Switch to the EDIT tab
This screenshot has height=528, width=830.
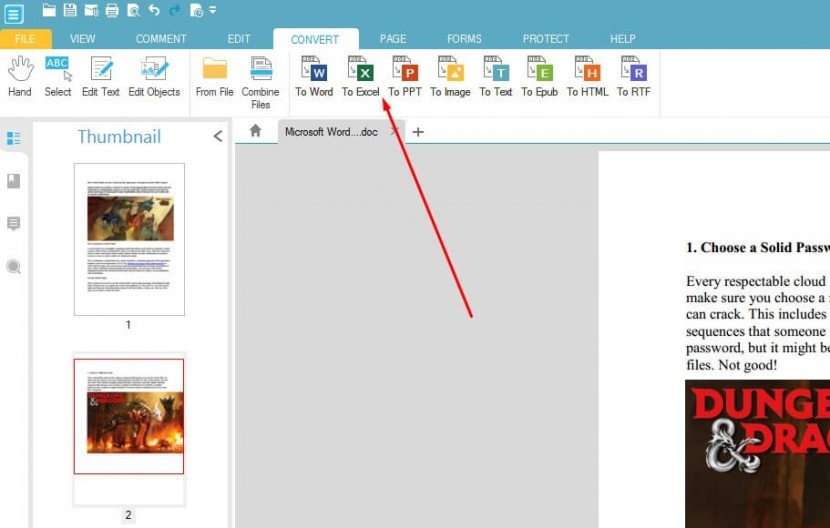point(239,39)
